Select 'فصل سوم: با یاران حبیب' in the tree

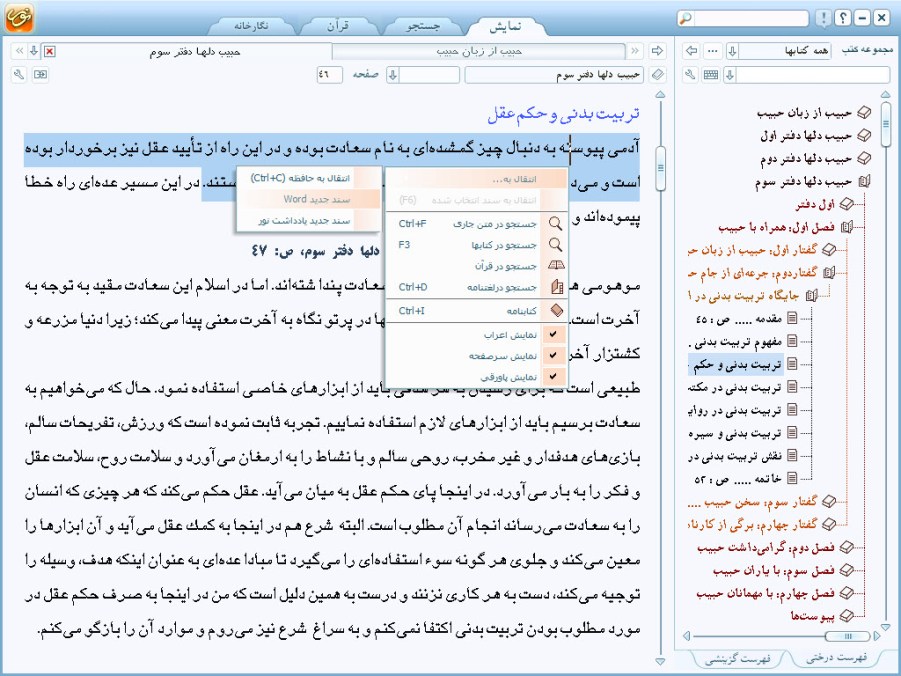pos(773,570)
